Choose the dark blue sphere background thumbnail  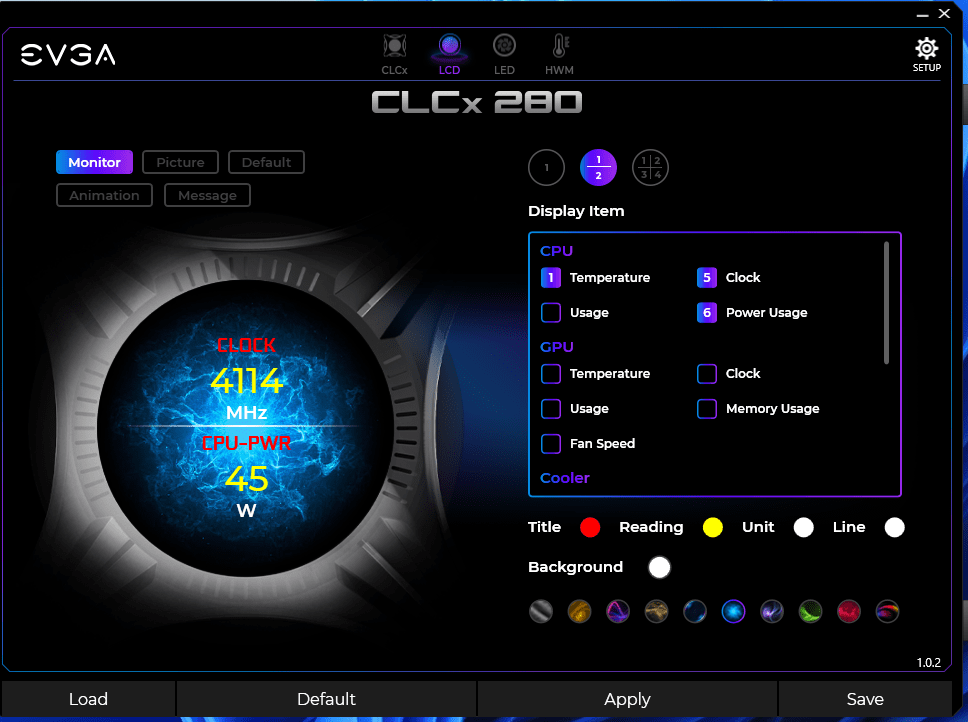point(695,612)
